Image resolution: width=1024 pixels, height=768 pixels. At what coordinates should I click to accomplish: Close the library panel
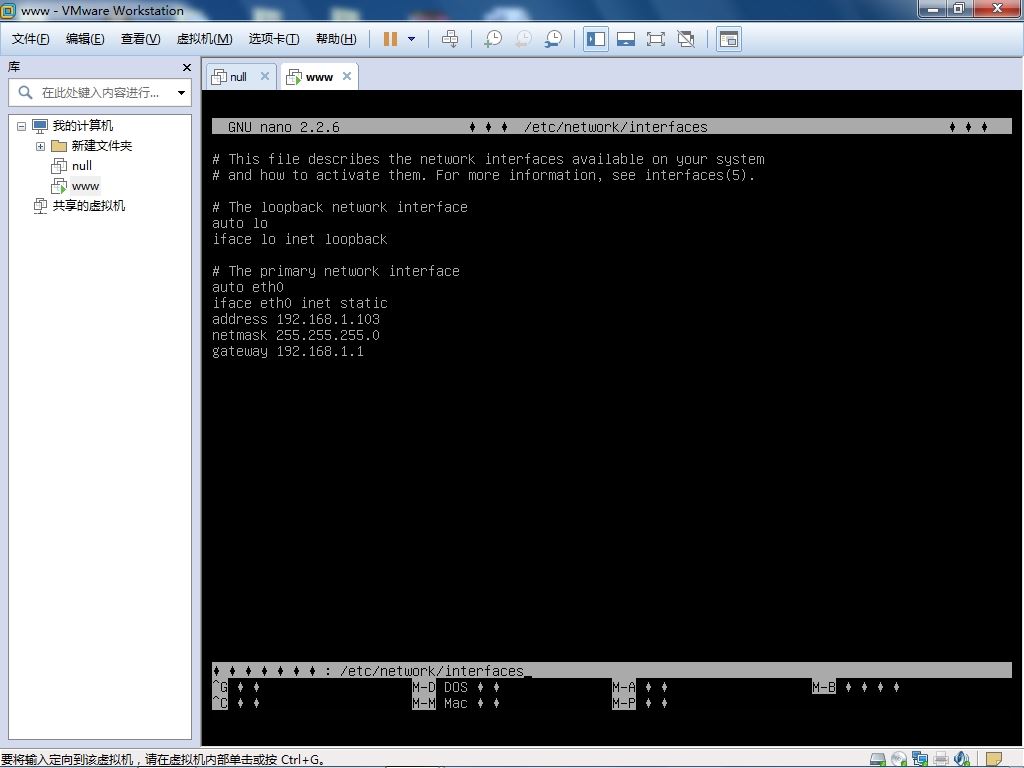pos(187,67)
